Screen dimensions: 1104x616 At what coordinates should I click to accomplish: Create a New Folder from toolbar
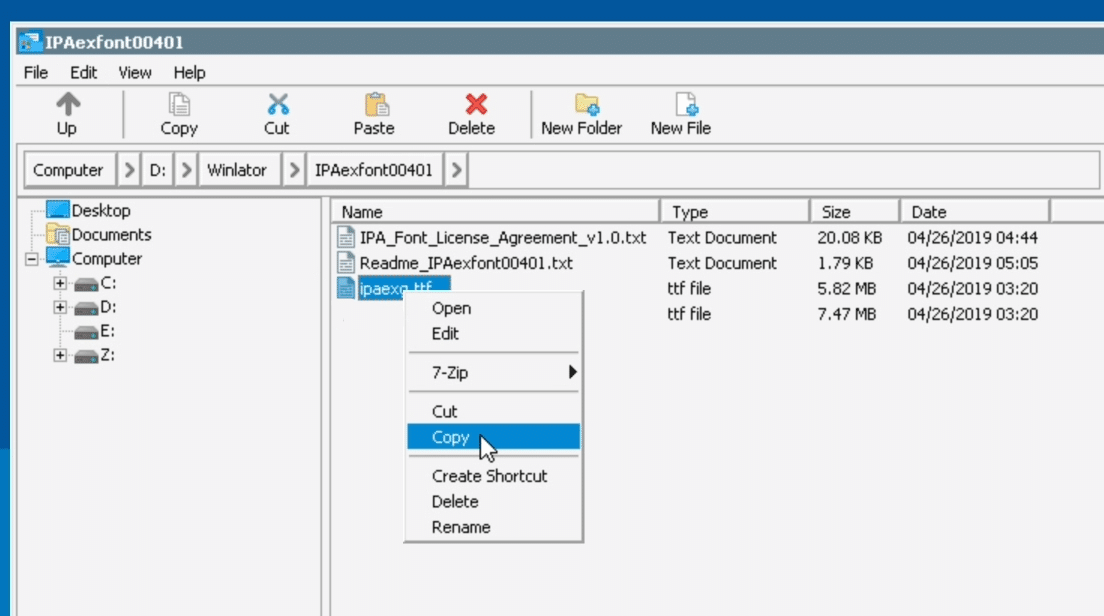click(582, 113)
